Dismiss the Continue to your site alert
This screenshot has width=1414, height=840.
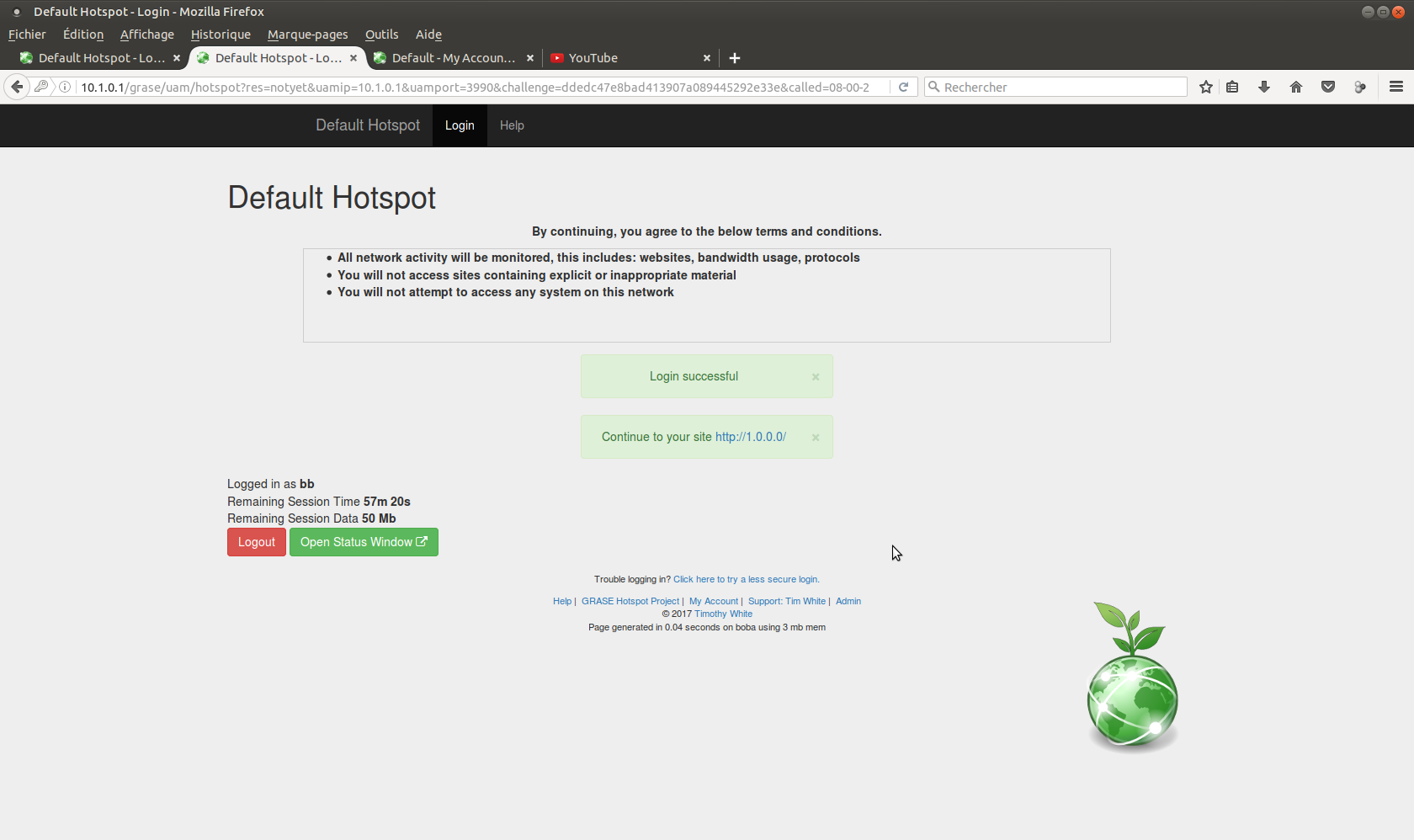[x=816, y=438]
